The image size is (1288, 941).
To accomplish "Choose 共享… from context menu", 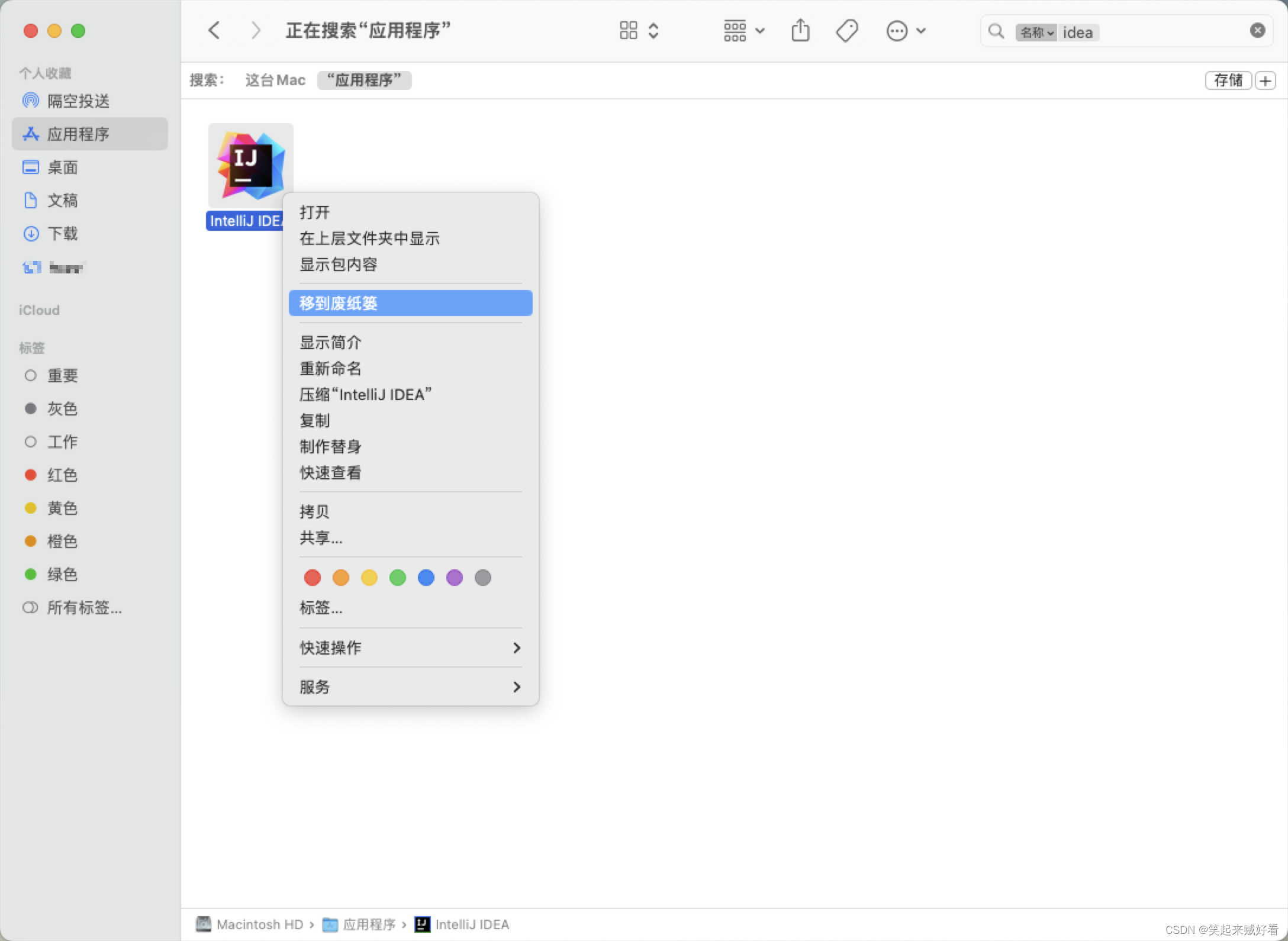I will [411, 538].
